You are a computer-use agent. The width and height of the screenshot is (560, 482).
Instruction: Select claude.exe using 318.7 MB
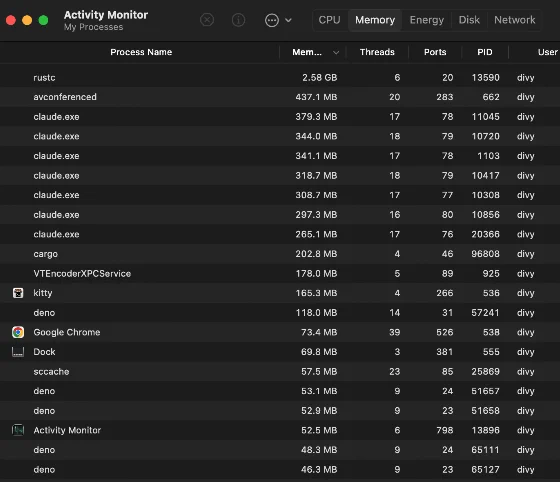[280, 175]
